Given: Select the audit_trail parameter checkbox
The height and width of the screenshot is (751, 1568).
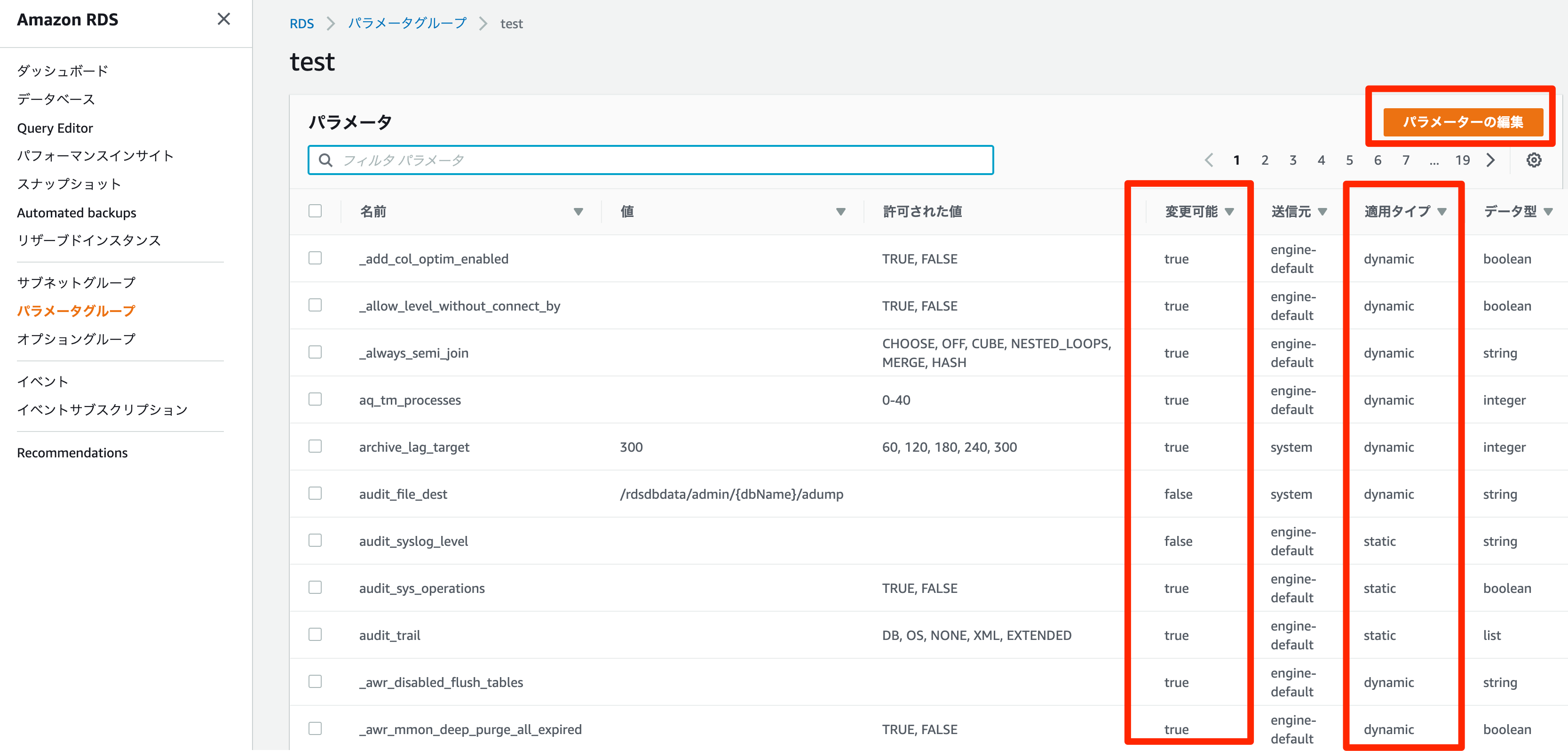Looking at the screenshot, I should [315, 635].
